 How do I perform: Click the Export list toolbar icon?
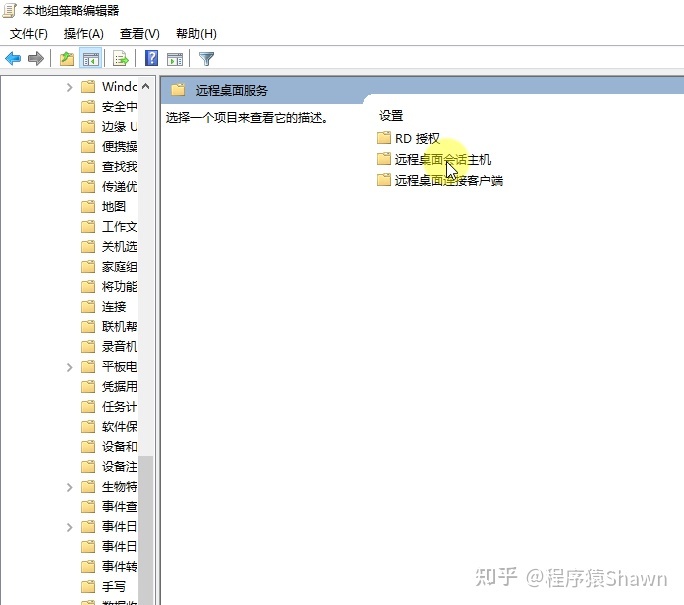(121, 58)
